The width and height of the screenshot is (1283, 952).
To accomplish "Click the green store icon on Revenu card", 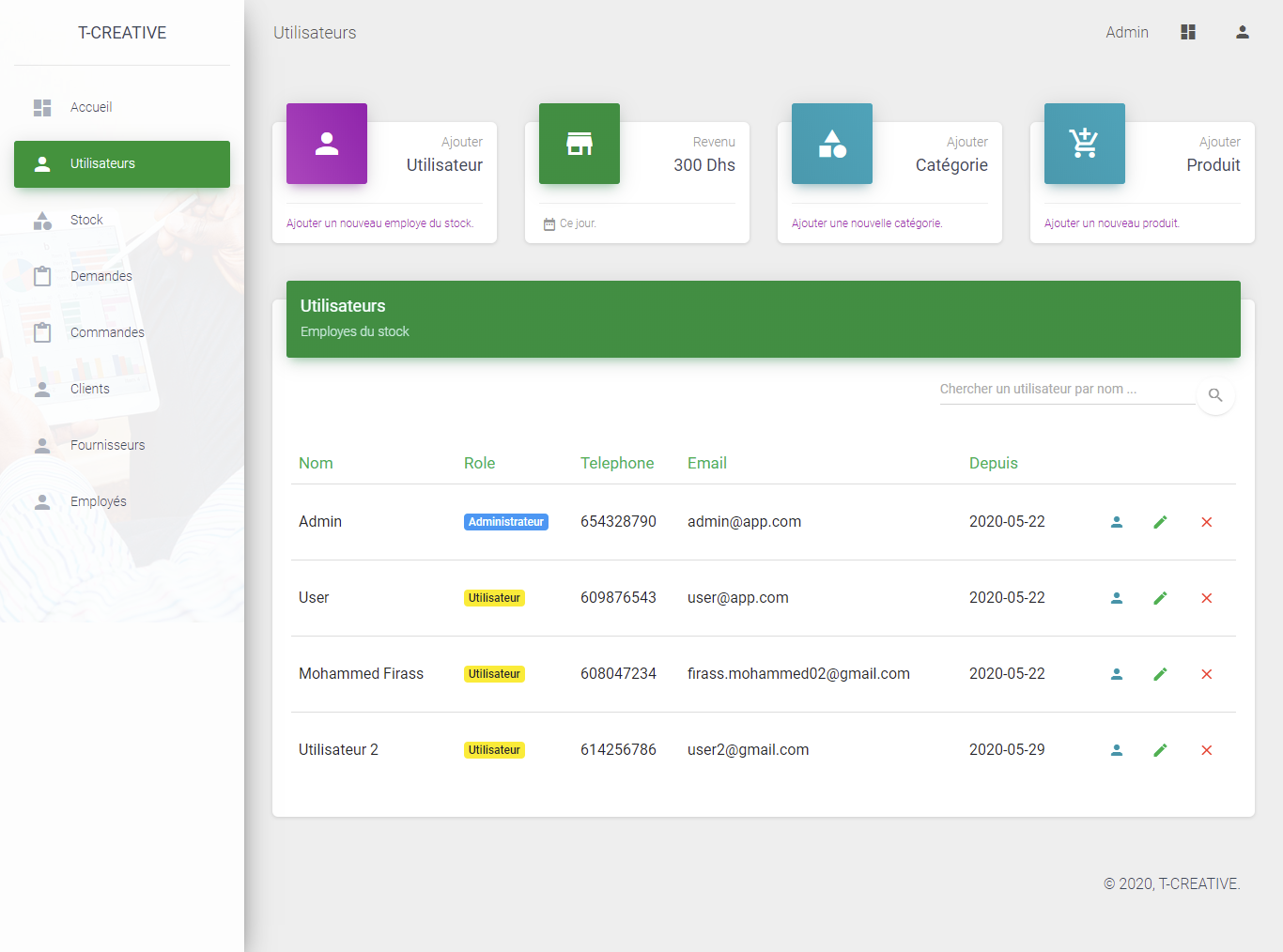I will [x=579, y=144].
